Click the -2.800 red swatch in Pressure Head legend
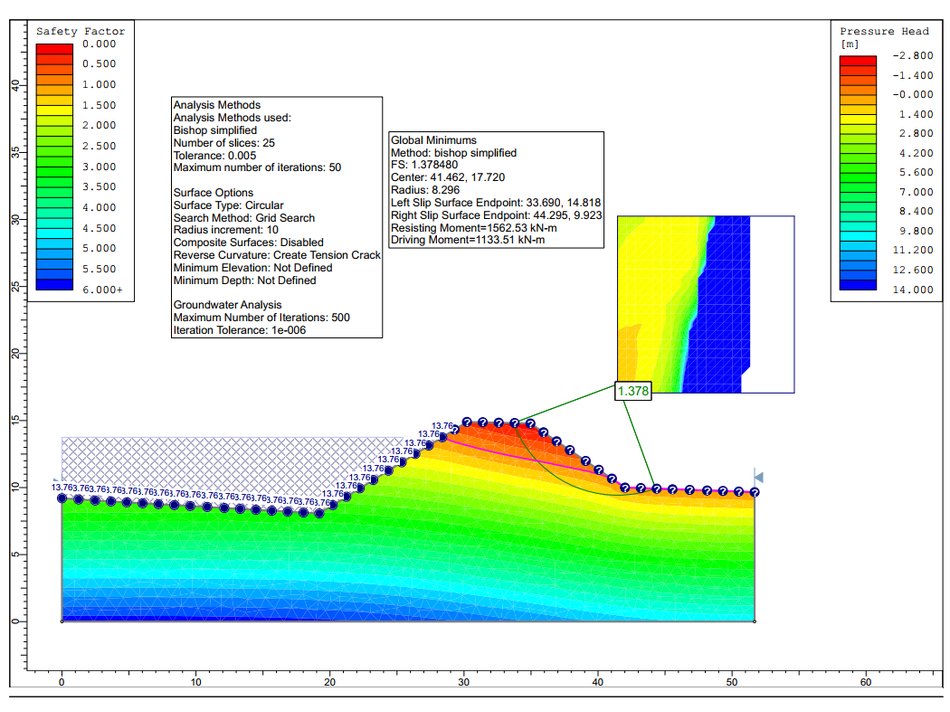Viewport: 950px width, 712px height. pos(858,61)
